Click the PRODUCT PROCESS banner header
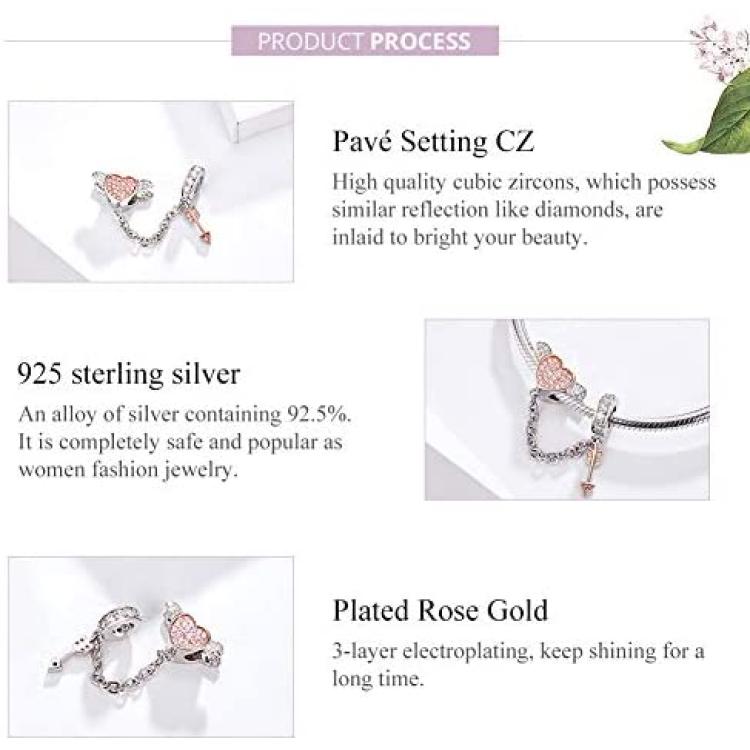 point(365,41)
